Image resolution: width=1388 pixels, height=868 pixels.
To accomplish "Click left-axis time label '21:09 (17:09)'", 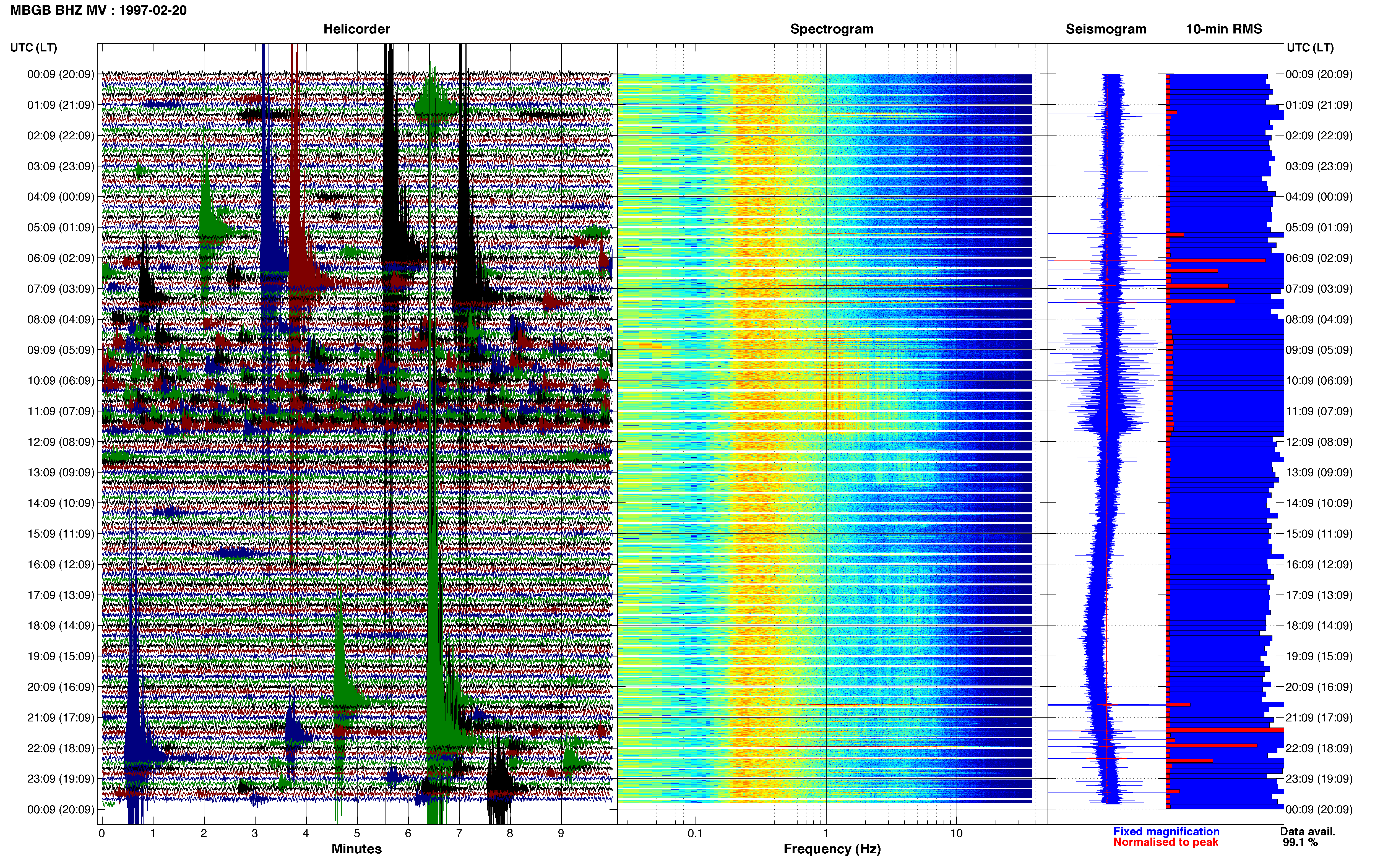I will 61,718.
